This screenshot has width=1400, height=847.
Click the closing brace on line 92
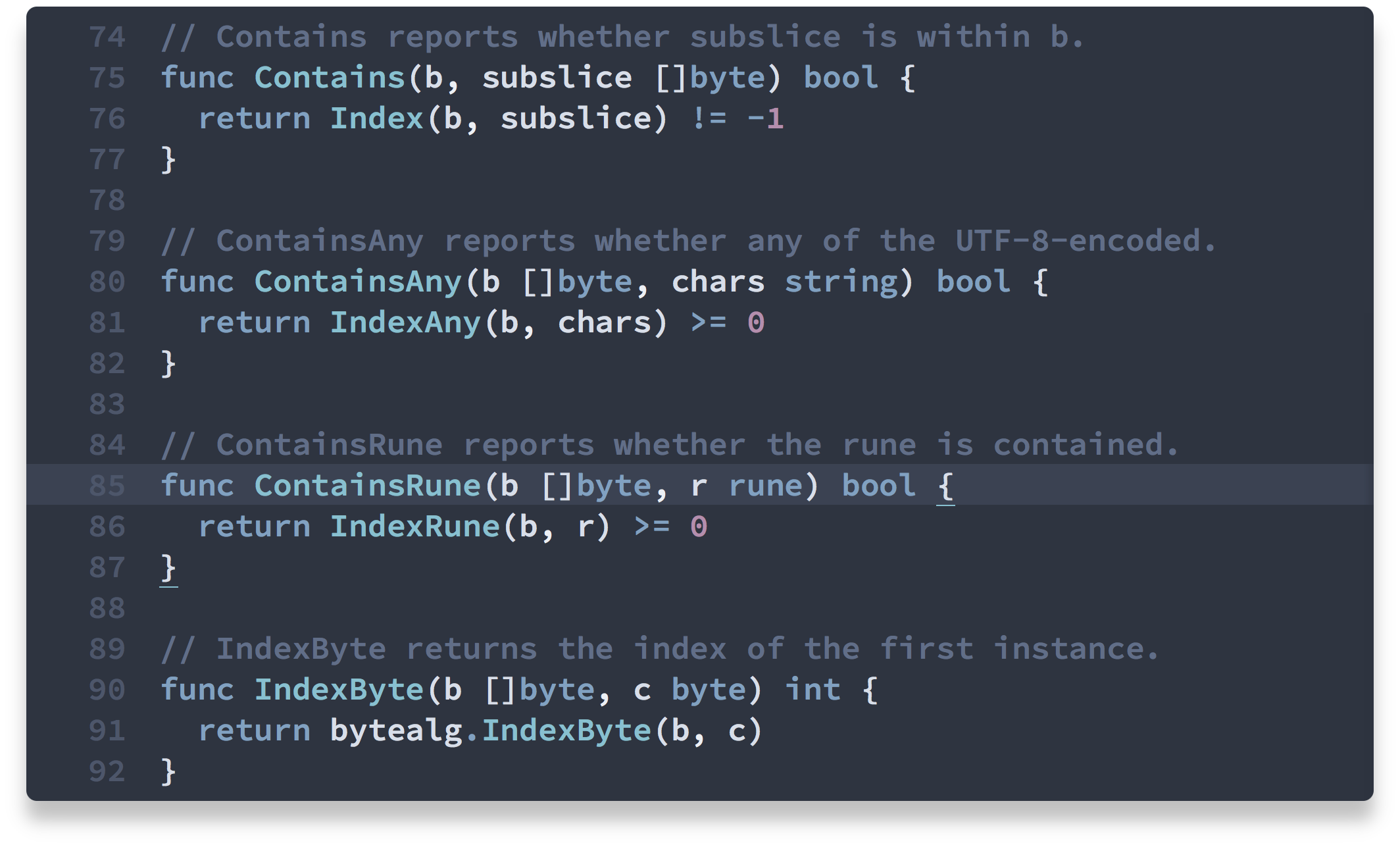coord(168,771)
